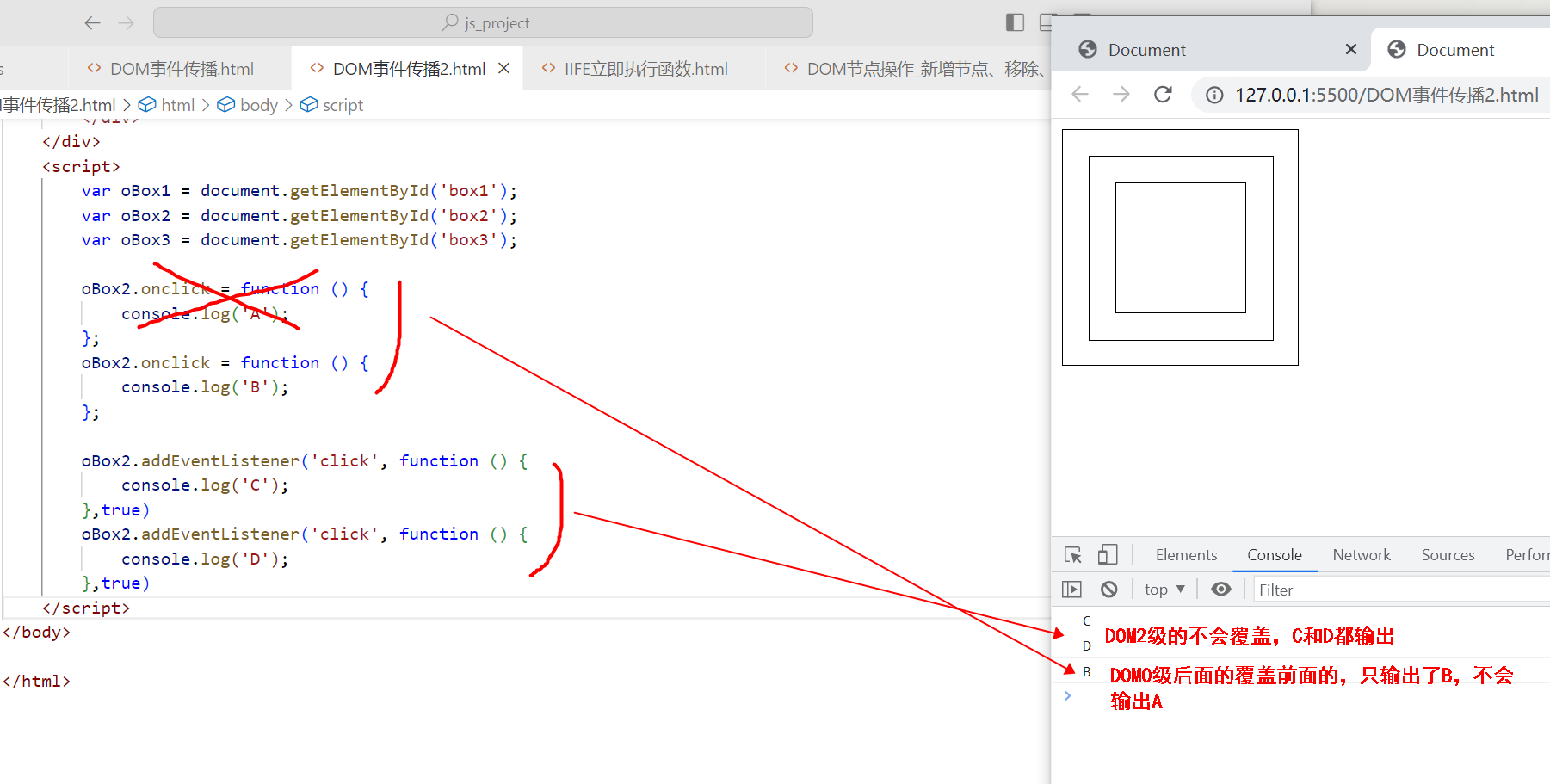Viewport: 1550px width, 784px height.
Task: Show the console sidebar
Action: coord(1072,590)
